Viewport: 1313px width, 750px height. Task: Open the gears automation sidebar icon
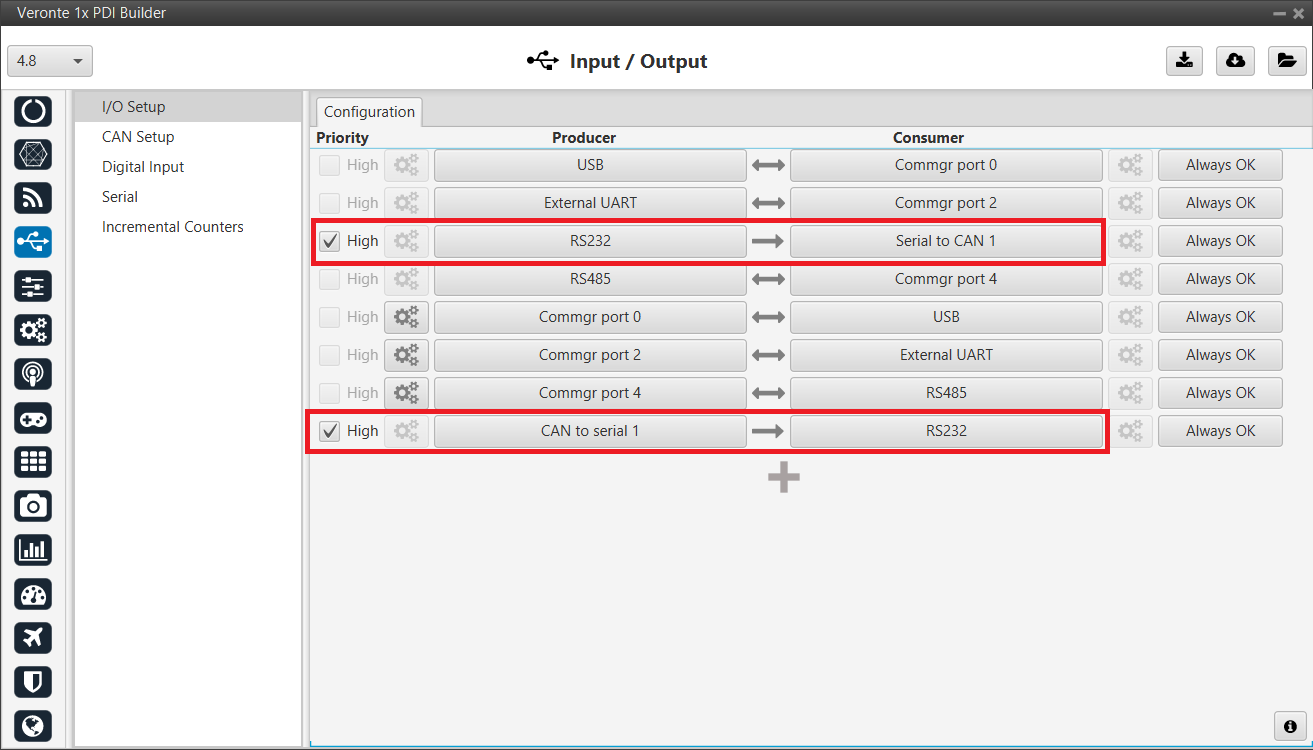point(33,330)
